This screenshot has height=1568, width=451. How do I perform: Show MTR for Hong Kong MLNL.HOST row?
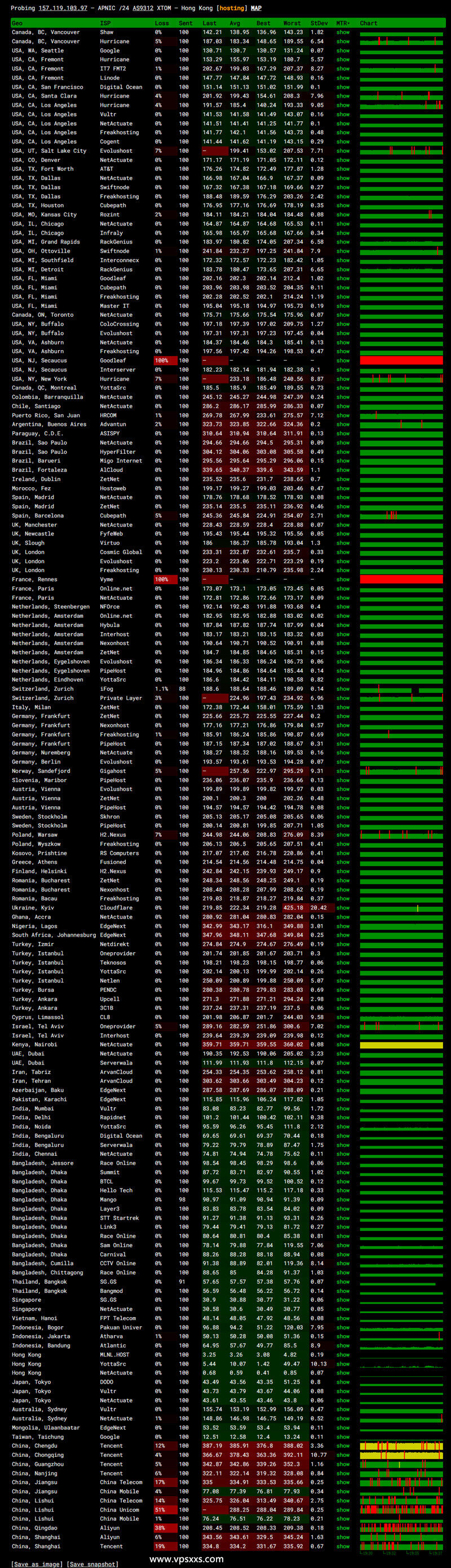tap(343, 1354)
